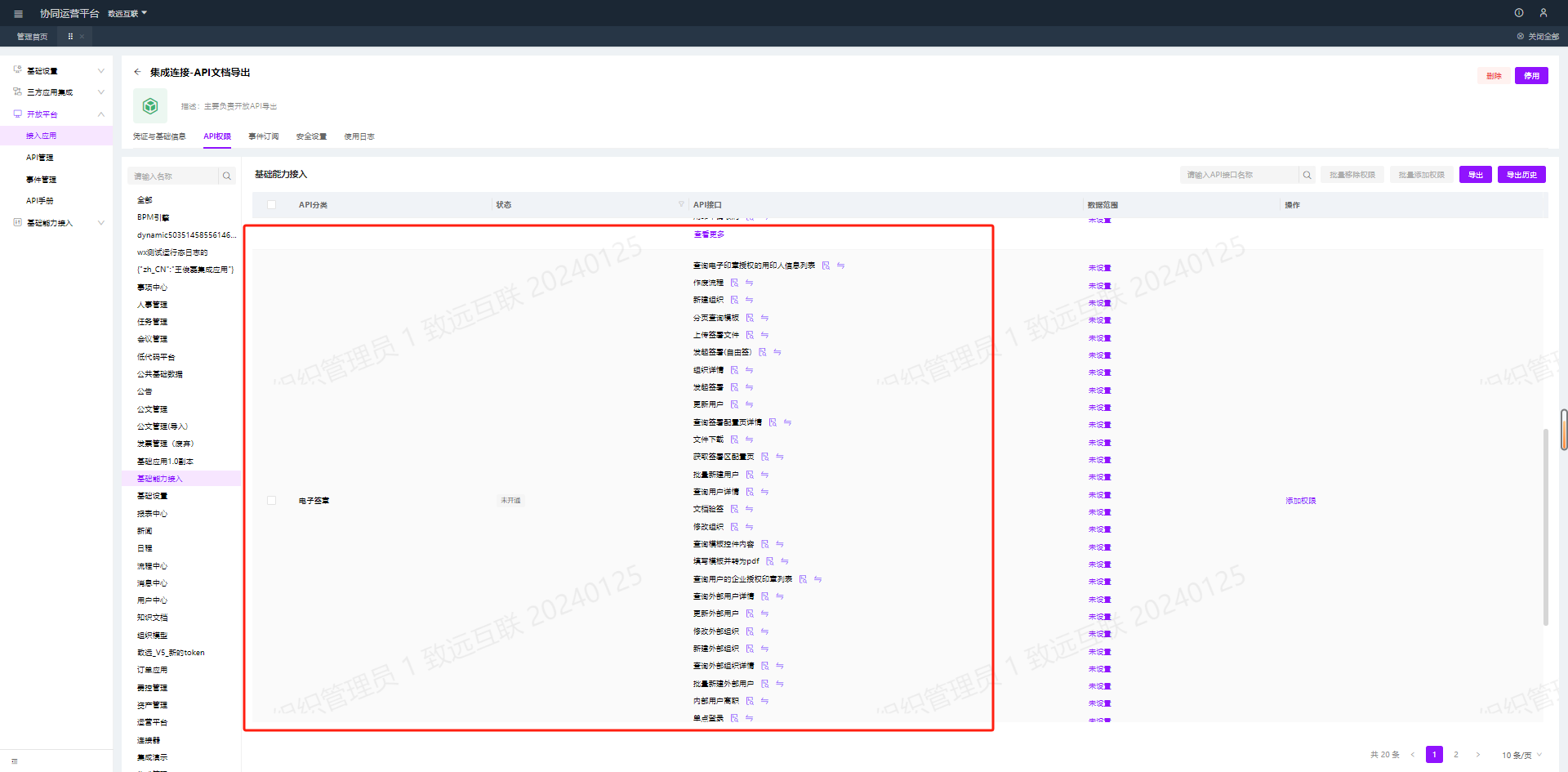
Task: Tick the 电子签章 row checkbox
Action: 271,500
